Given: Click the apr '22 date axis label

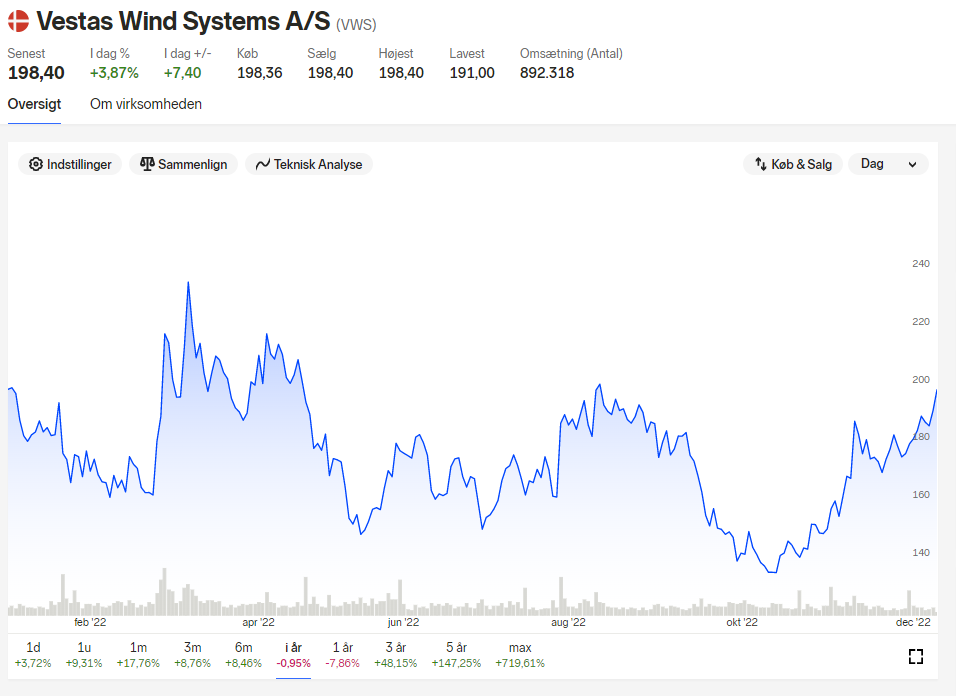Looking at the screenshot, I should pos(259,622).
